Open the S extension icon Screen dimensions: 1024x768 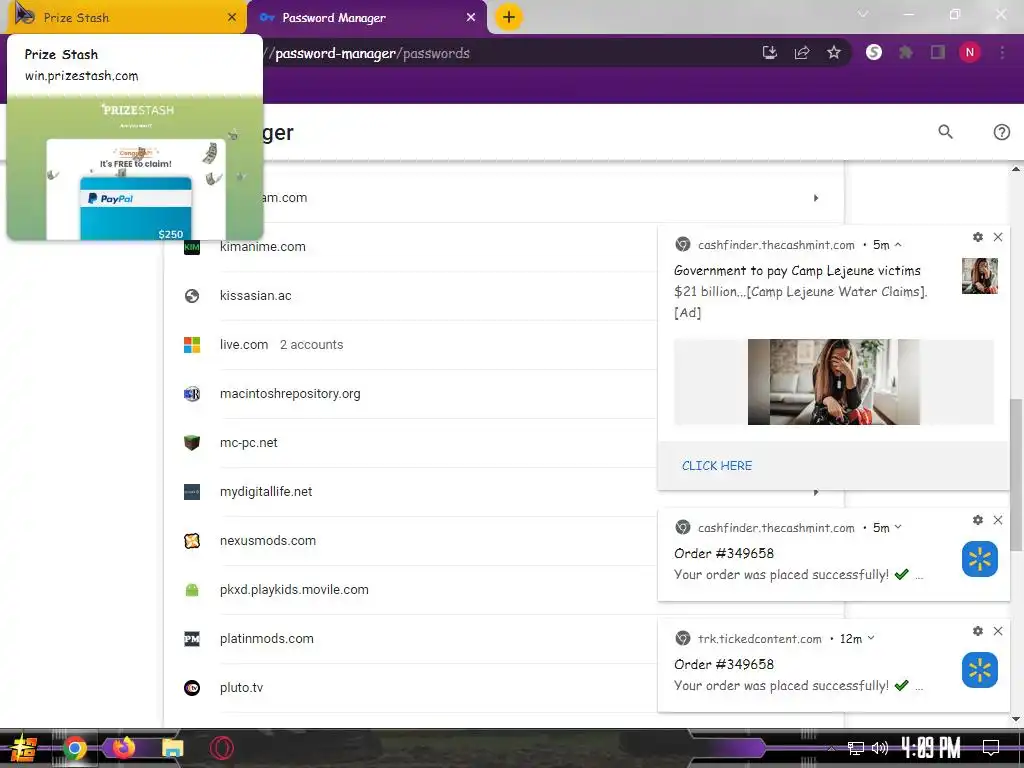click(874, 52)
